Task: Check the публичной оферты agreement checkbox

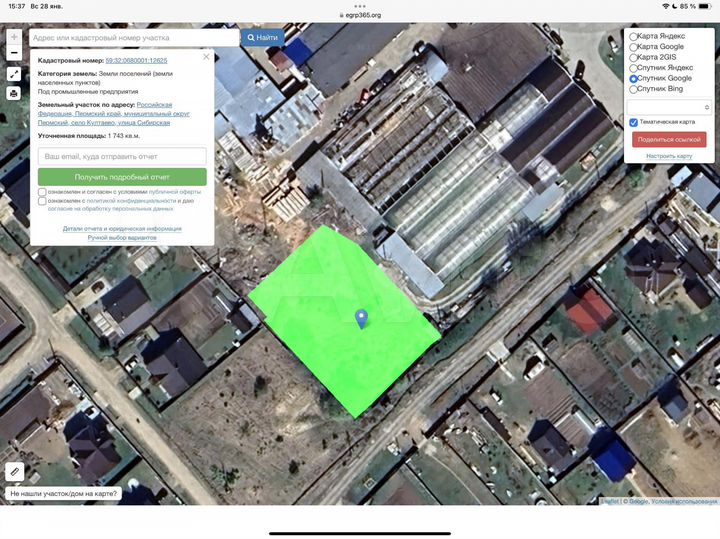Action: click(42, 192)
